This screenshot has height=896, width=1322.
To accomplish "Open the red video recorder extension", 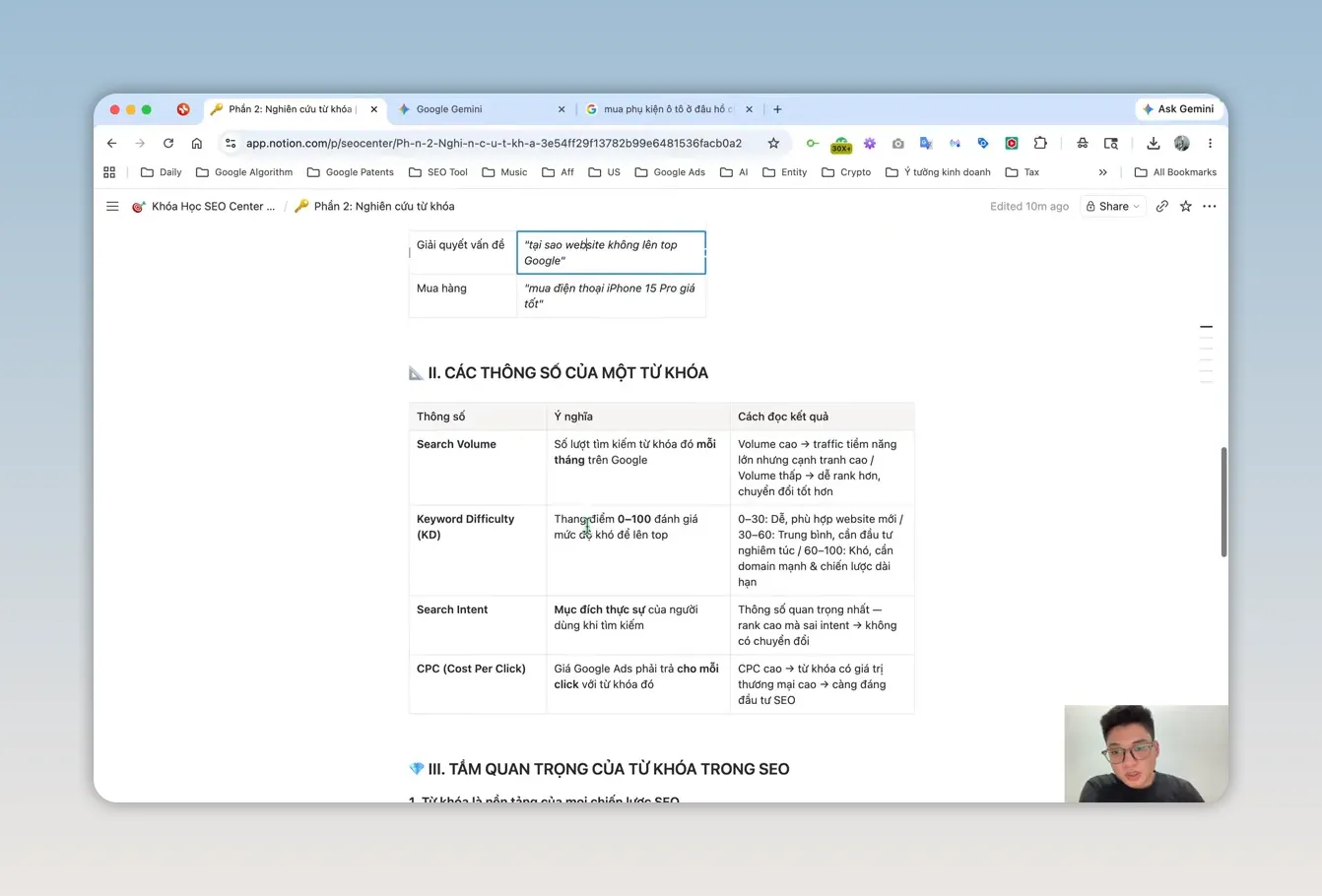I will click(x=1011, y=143).
